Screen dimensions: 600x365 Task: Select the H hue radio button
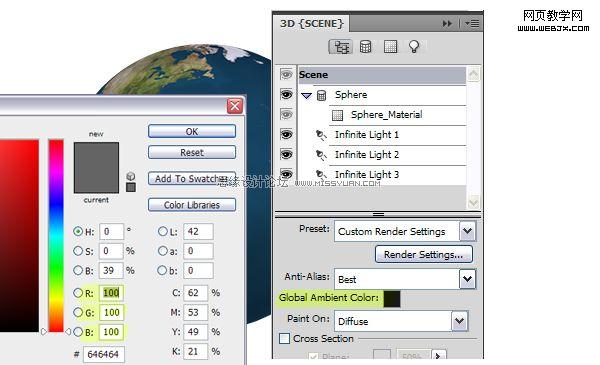(78, 231)
